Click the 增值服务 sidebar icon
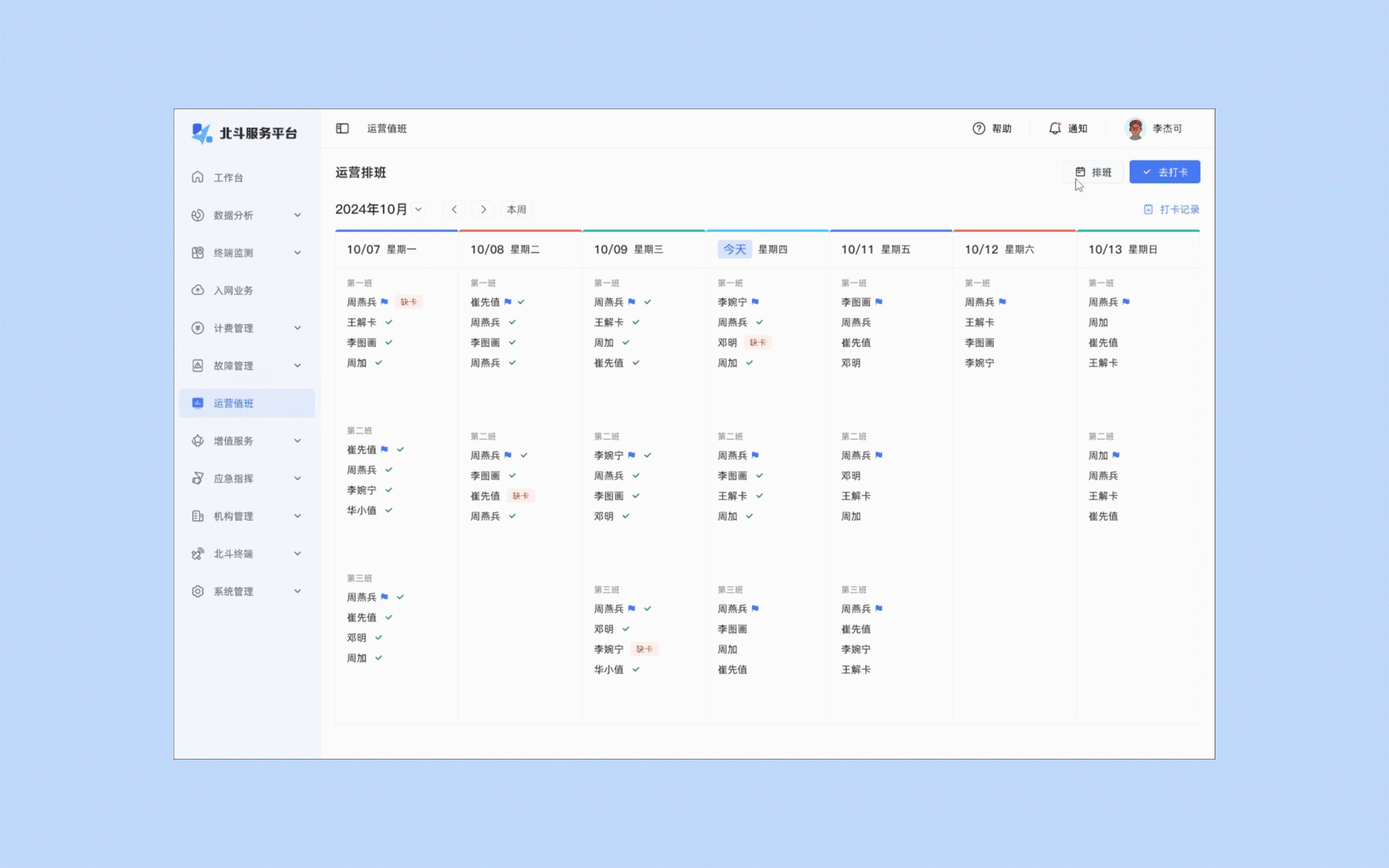Screen dimensions: 1389x868 [197, 441]
